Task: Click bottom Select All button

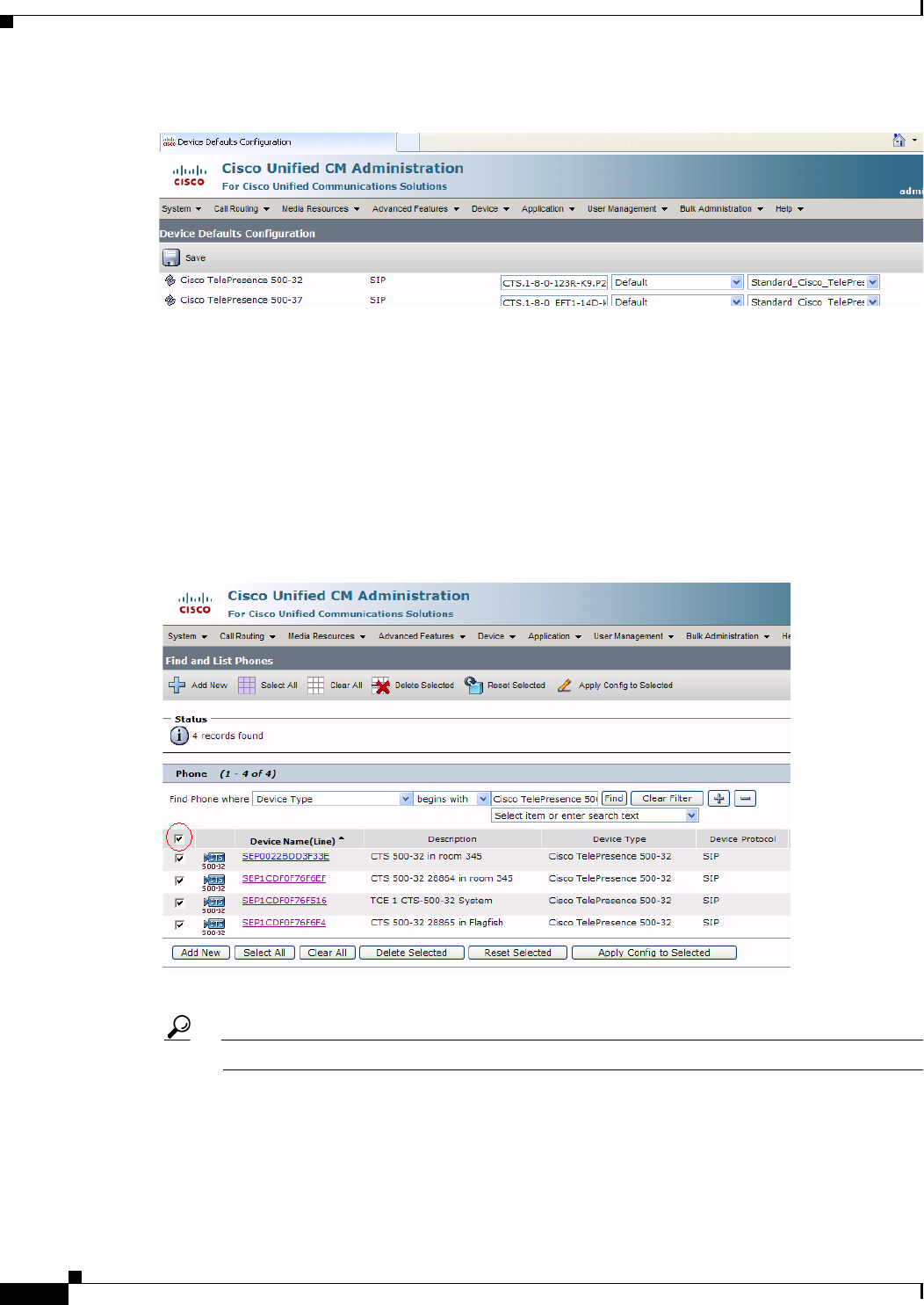Action: click(264, 953)
